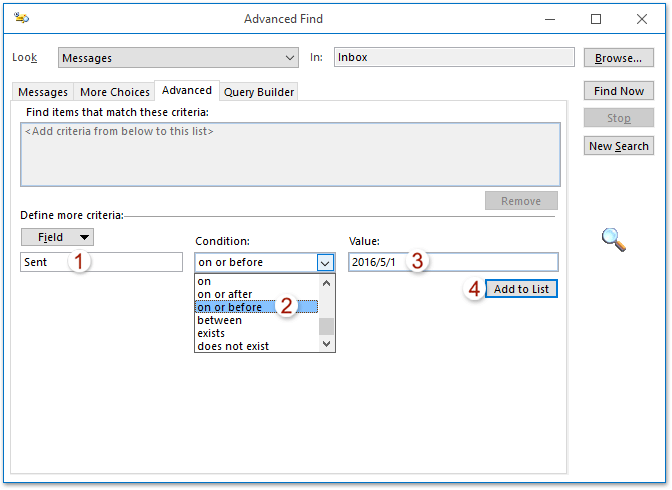Switch to the More Choices tab
Viewport: 672px width, 490px height.
(114, 92)
